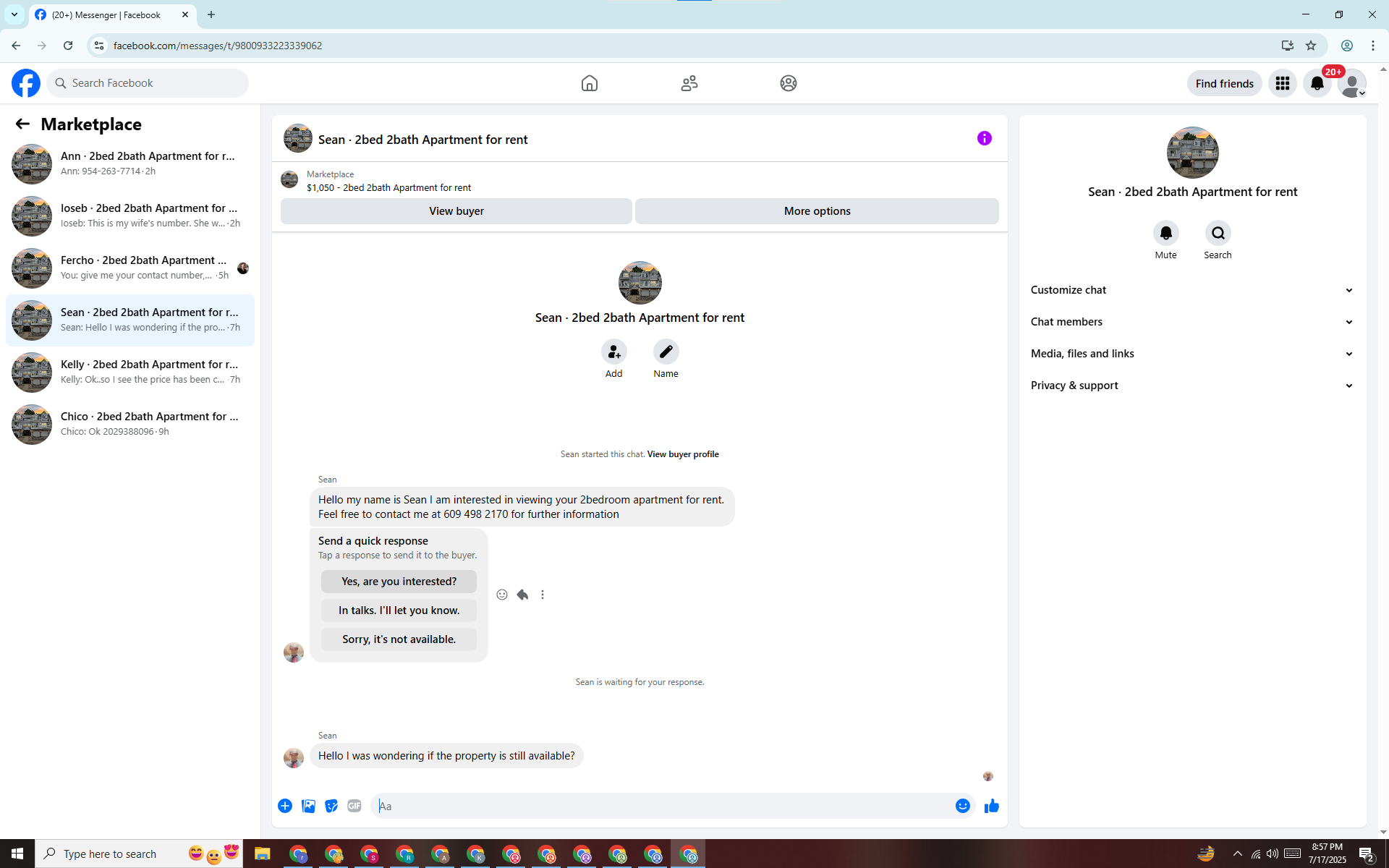Open File Explorer from taskbar
This screenshot has width=1389, height=868.
(x=262, y=854)
